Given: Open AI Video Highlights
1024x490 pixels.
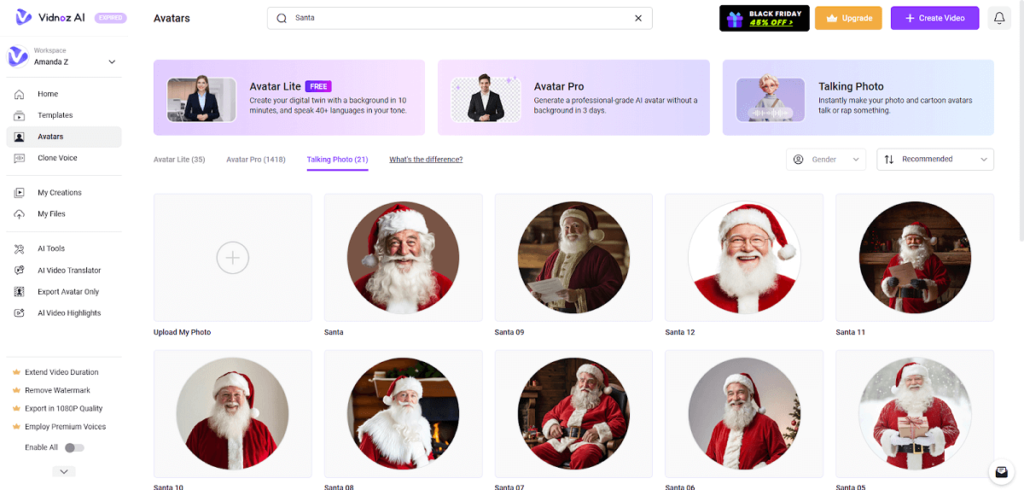Looking at the screenshot, I should point(63,313).
